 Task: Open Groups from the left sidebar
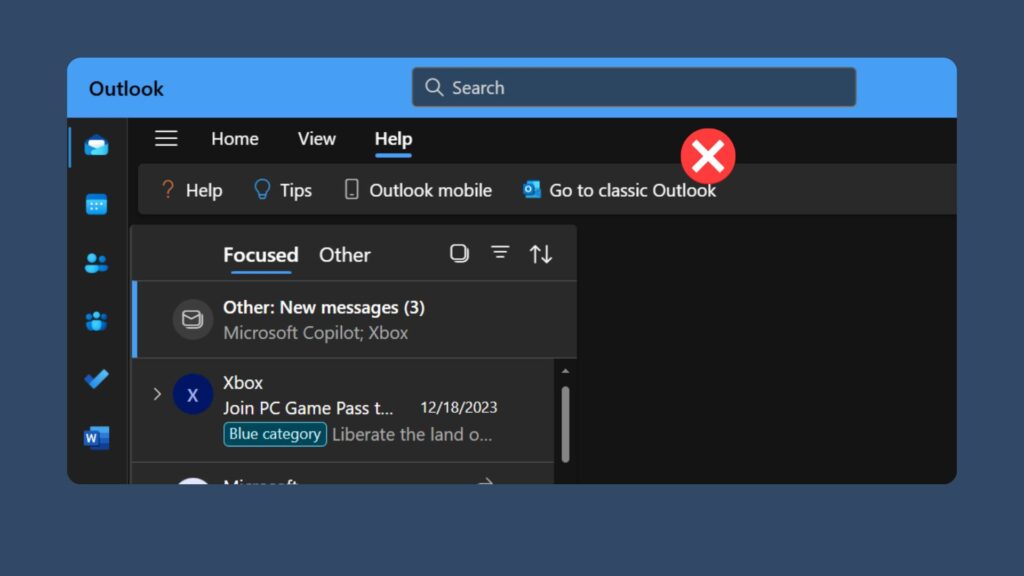pos(96,320)
